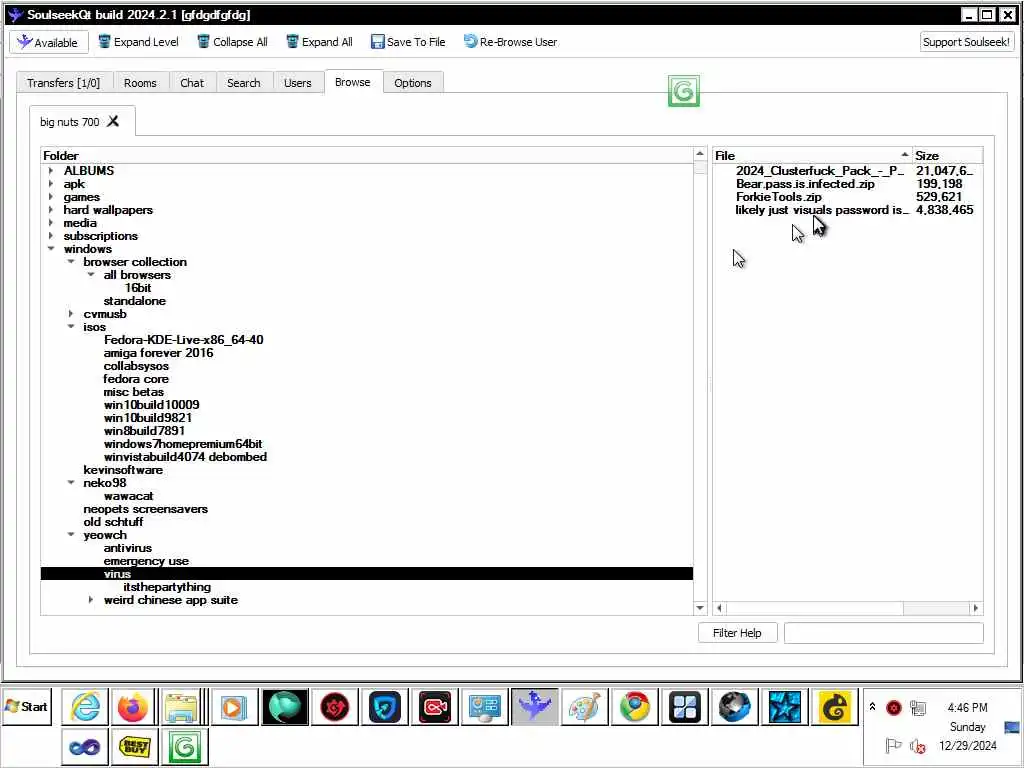The height and width of the screenshot is (768, 1024).
Task: Open the file explorer taskbar icon
Action: pos(182,707)
